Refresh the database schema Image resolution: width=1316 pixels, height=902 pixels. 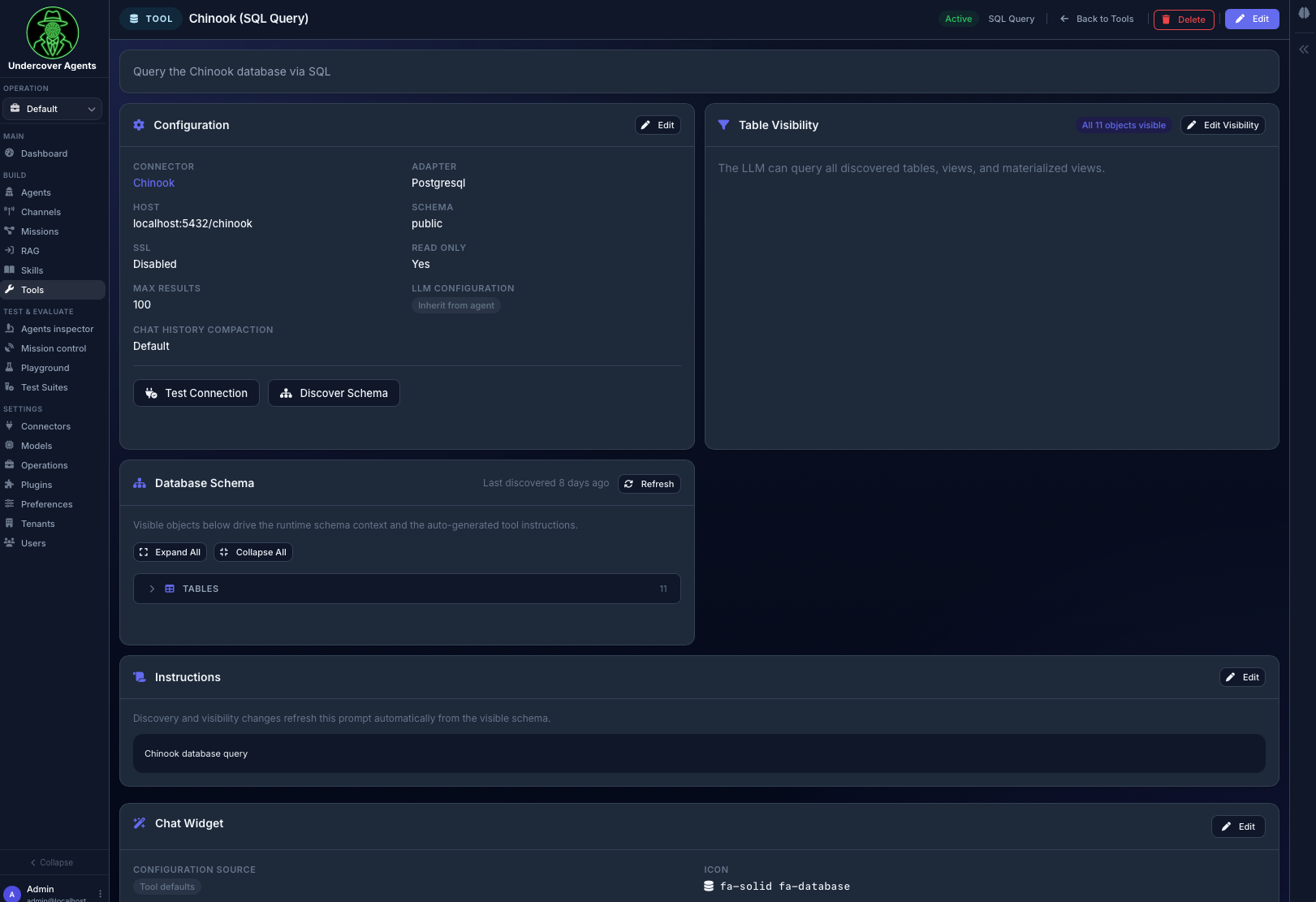(x=649, y=484)
